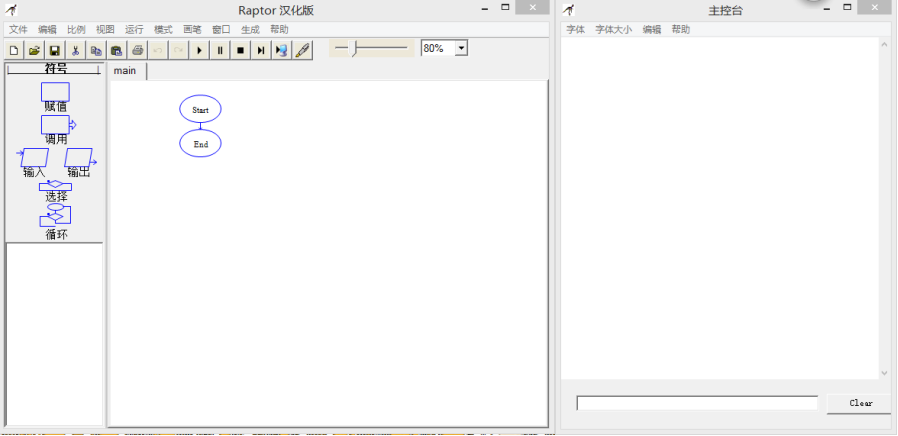Screen dimensions: 898x436
Task: Print the flowchart with printer icon
Action: click(137, 50)
